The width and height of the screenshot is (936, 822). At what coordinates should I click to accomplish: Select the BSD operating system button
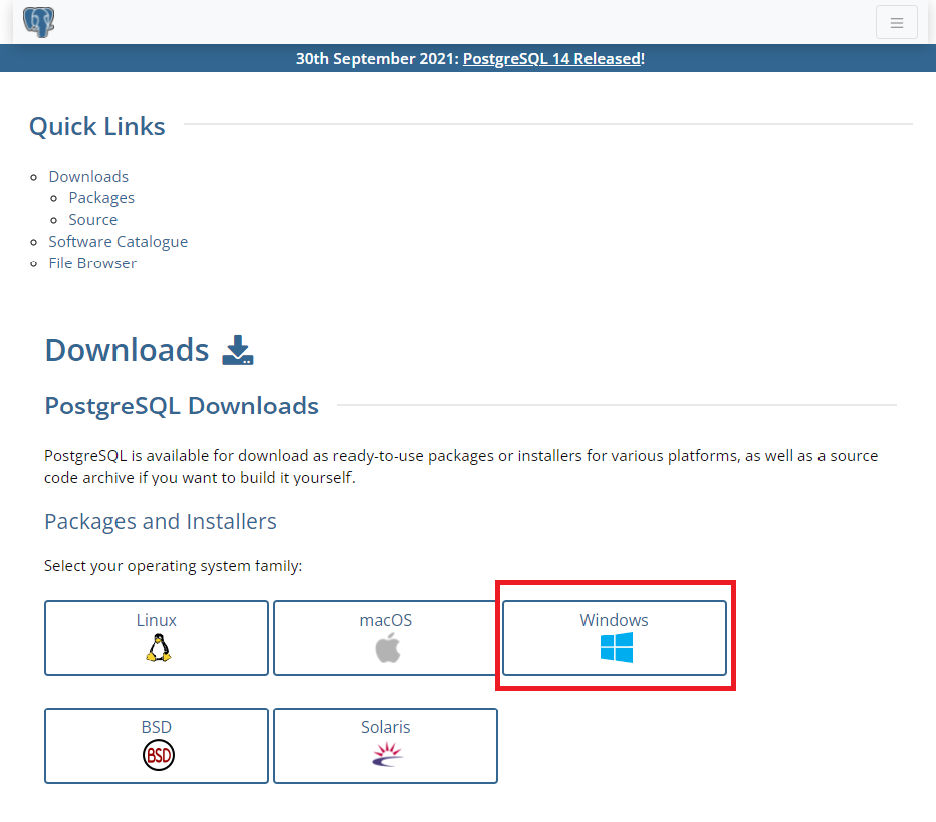pos(156,746)
